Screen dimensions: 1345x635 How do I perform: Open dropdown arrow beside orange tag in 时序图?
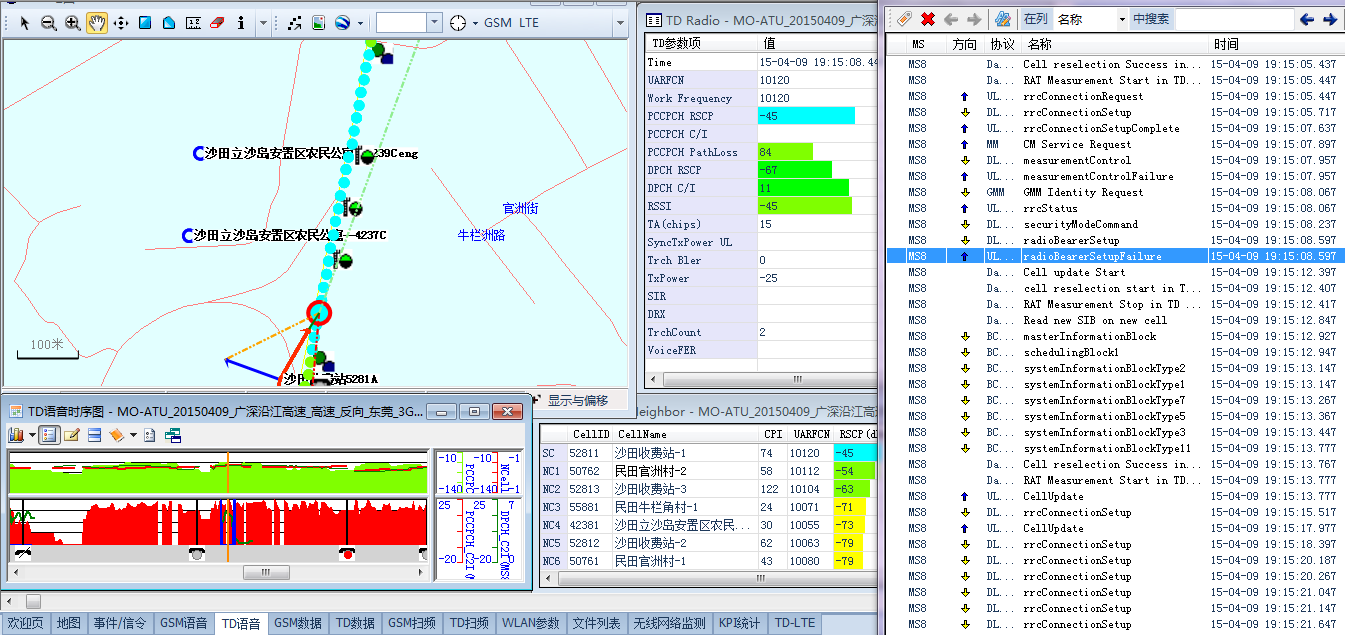(133, 435)
